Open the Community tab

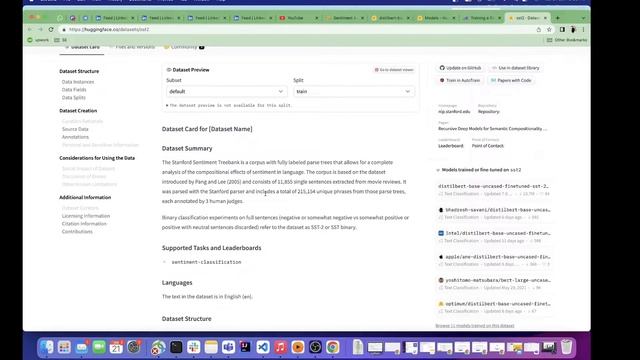pos(184,47)
